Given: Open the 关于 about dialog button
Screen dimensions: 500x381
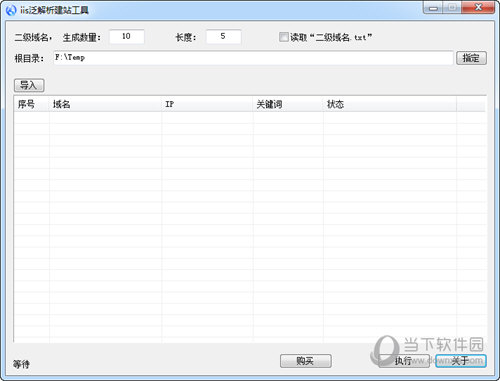Looking at the screenshot, I should click(x=461, y=361).
